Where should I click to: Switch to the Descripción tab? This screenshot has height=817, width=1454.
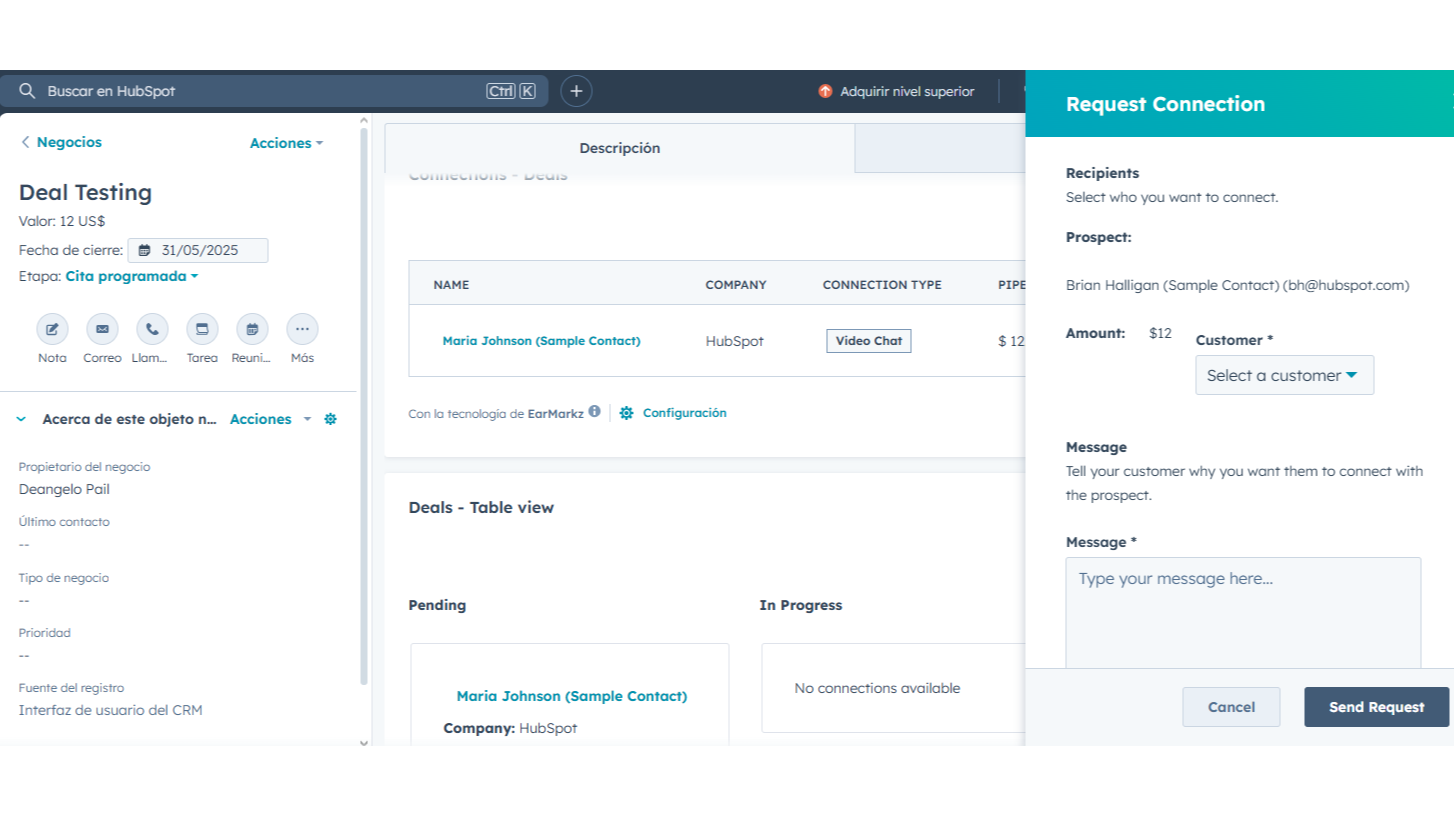click(619, 148)
